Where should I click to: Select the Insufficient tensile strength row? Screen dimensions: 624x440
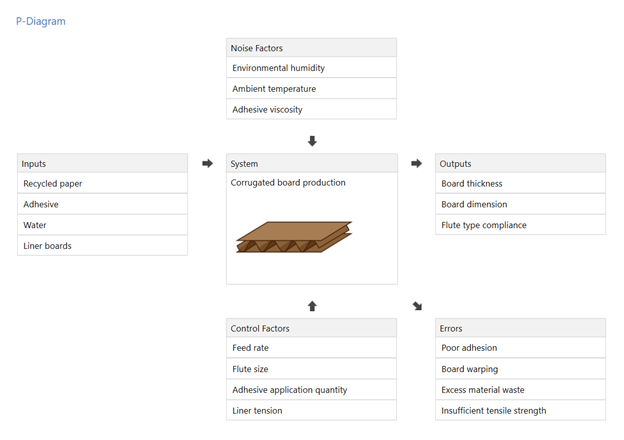click(520, 410)
